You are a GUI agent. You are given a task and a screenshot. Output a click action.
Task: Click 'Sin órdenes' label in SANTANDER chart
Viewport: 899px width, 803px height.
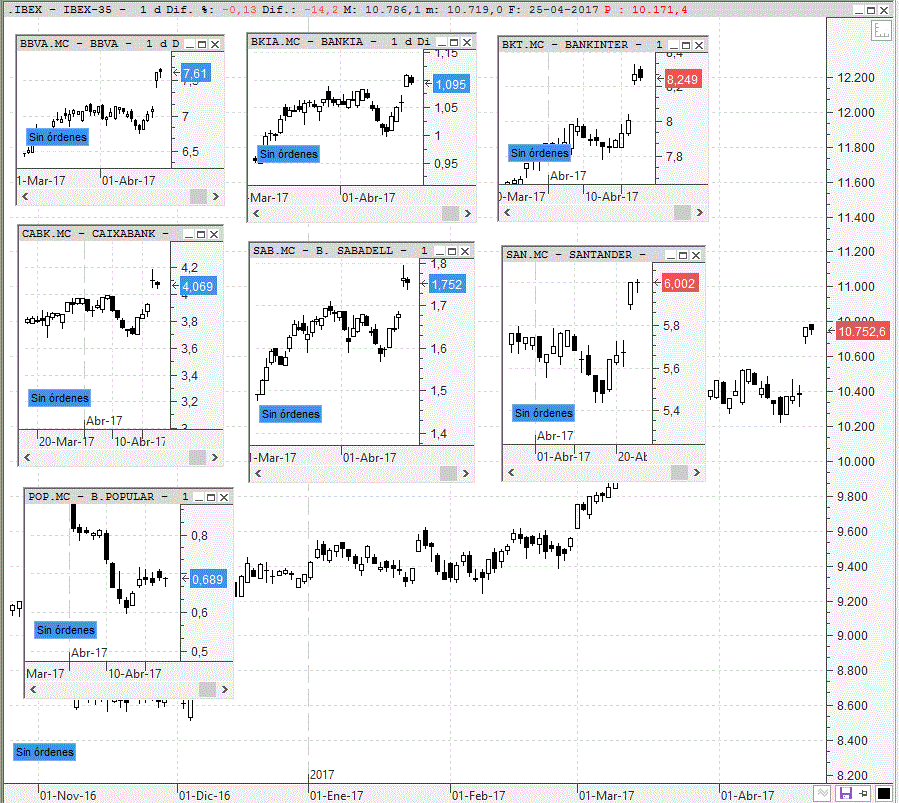(x=544, y=413)
